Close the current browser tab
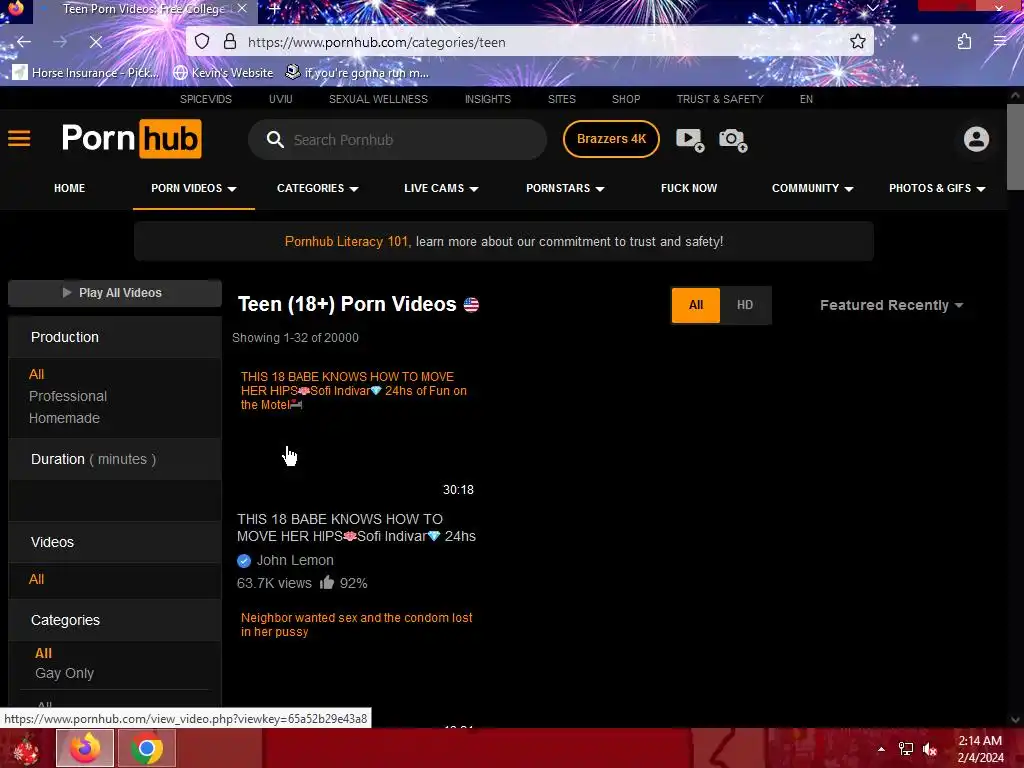 tap(242, 9)
